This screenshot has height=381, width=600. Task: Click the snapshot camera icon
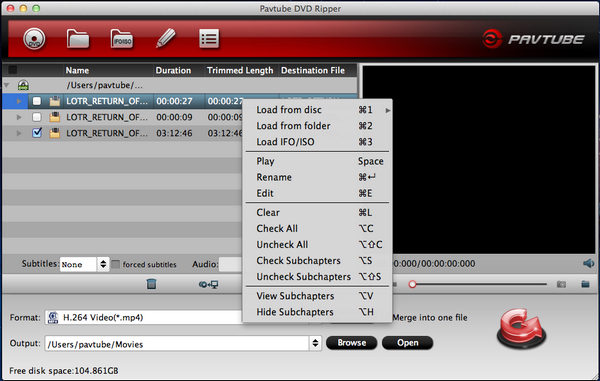point(561,284)
